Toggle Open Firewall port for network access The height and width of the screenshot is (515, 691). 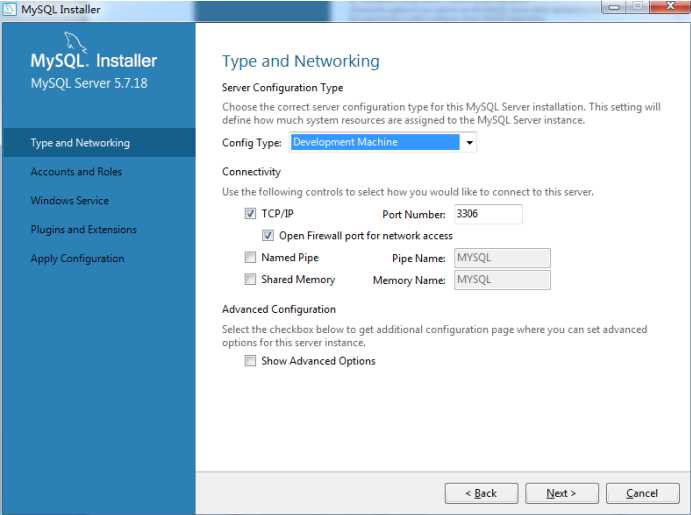point(267,236)
